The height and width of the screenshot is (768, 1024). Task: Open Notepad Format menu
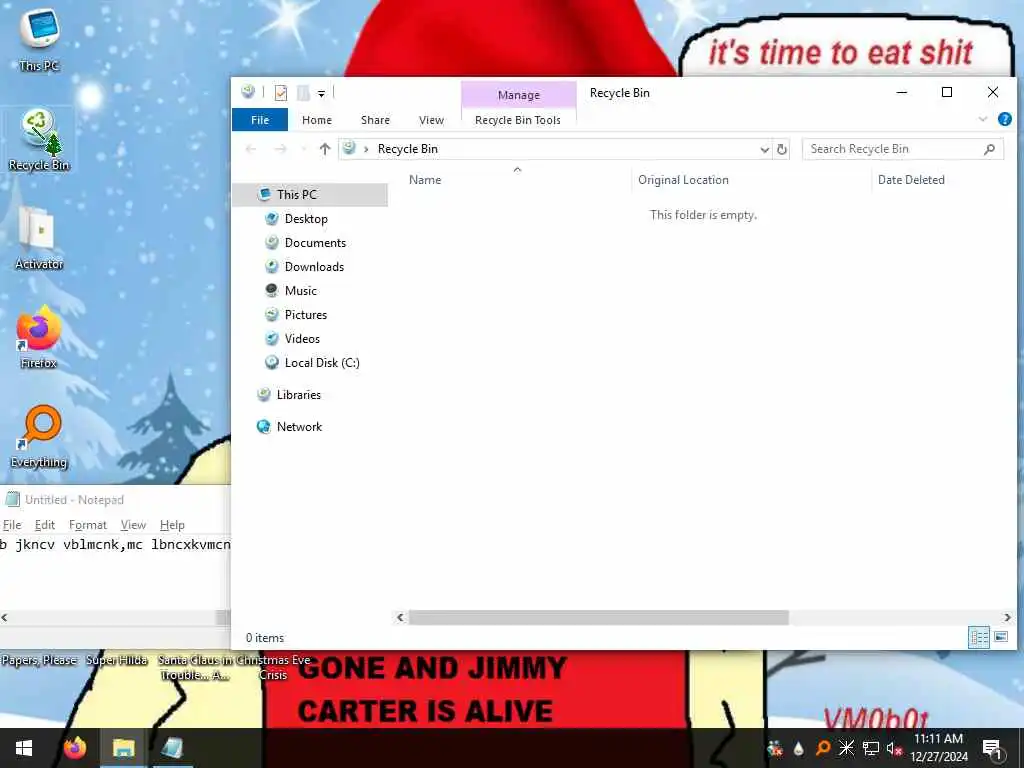(88, 525)
